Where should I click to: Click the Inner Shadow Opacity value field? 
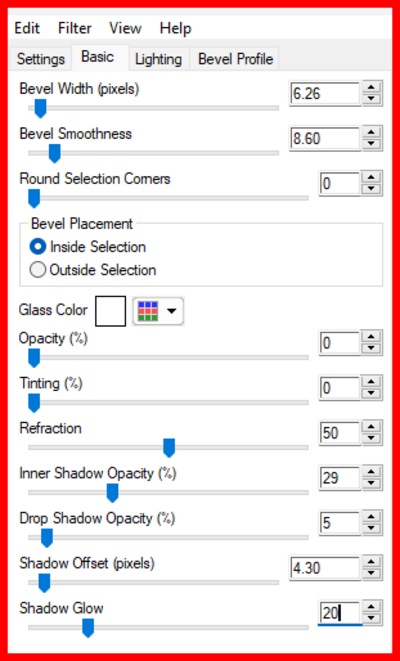point(340,478)
